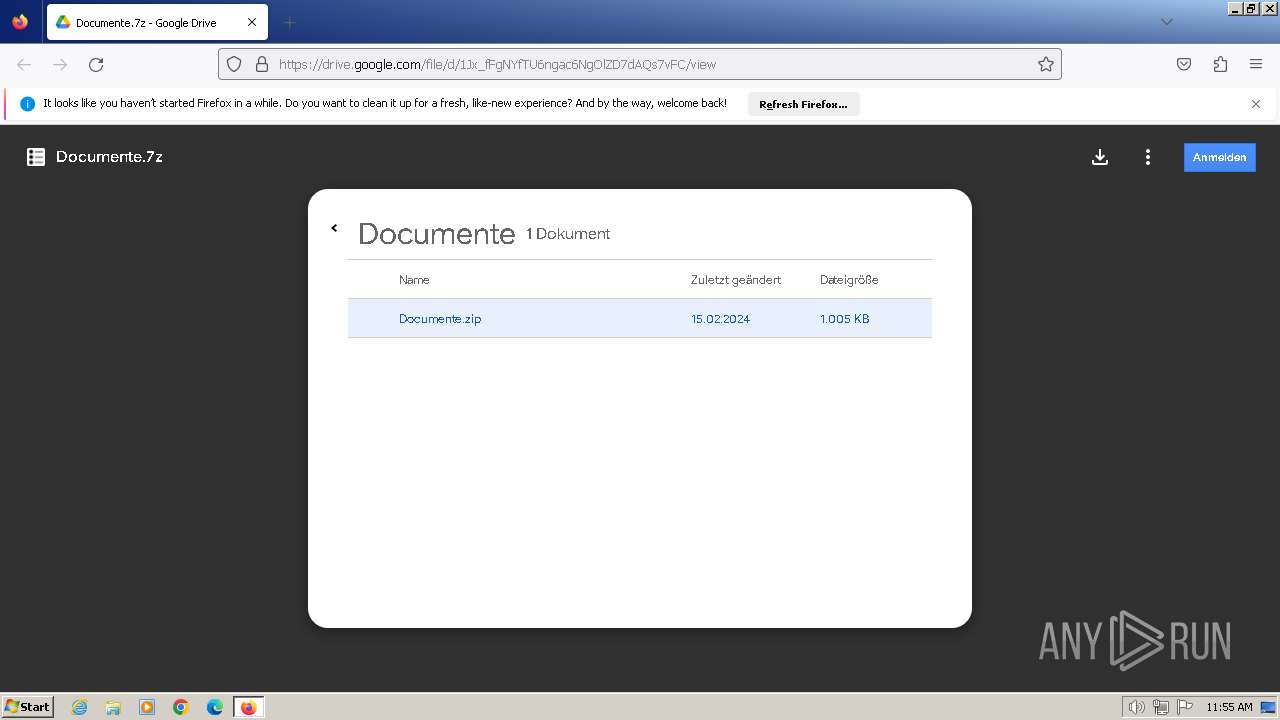View site security lock information
This screenshot has width=1280, height=720.
click(262, 64)
